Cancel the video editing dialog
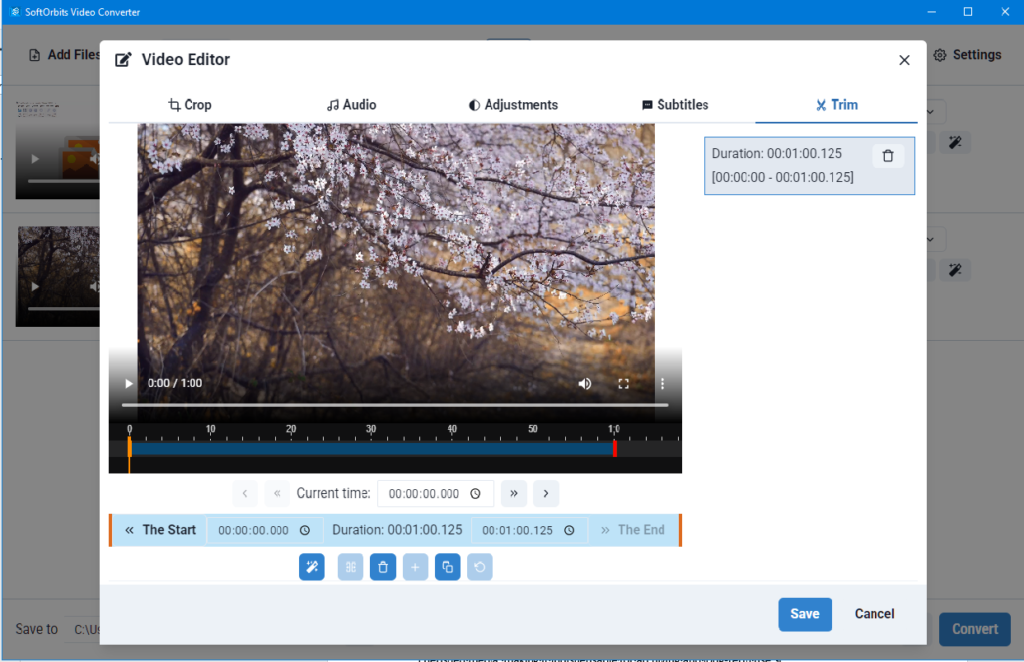Viewport: 1024px width, 662px height. 874,614
